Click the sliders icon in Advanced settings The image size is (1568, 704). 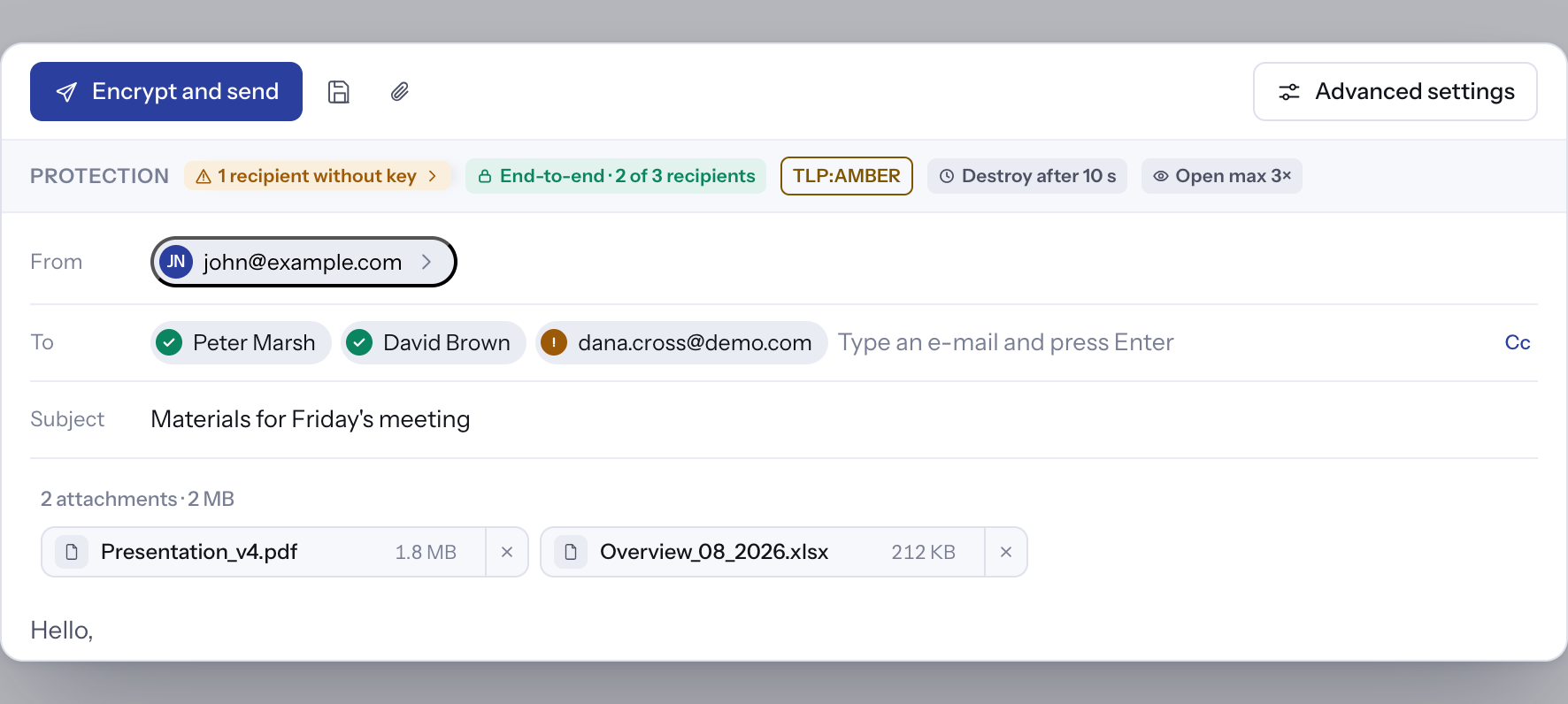click(1289, 92)
